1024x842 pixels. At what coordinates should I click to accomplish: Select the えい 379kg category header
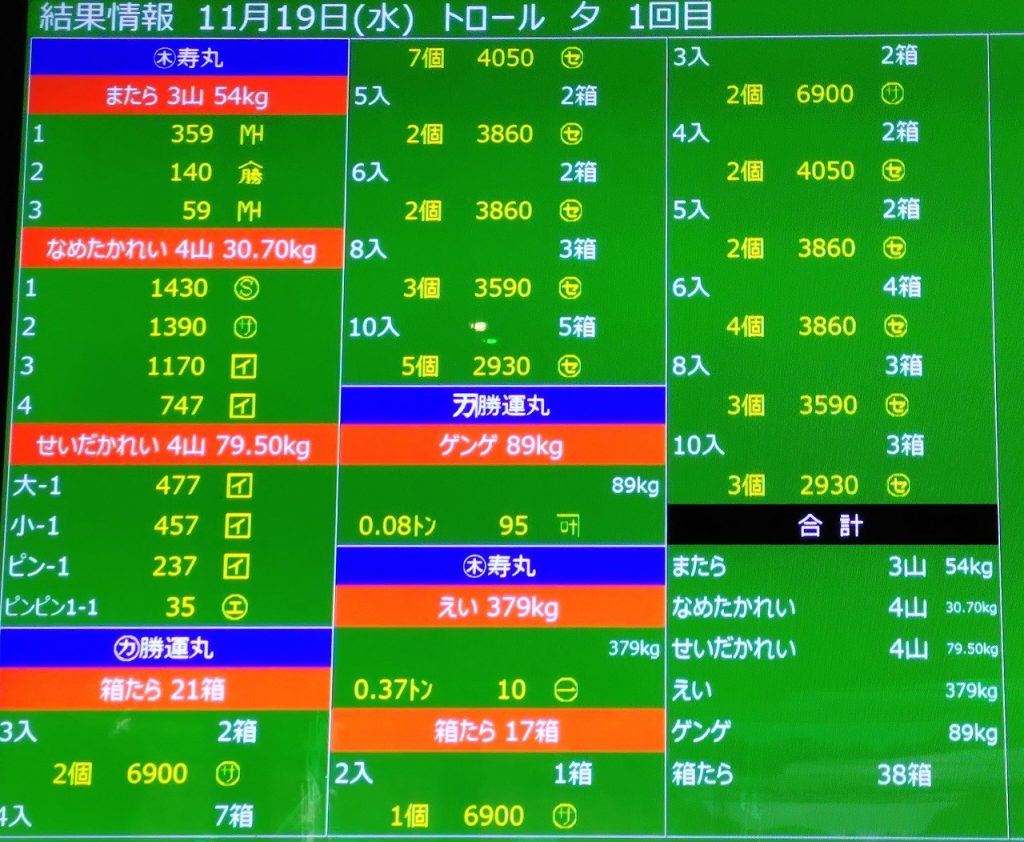498,608
